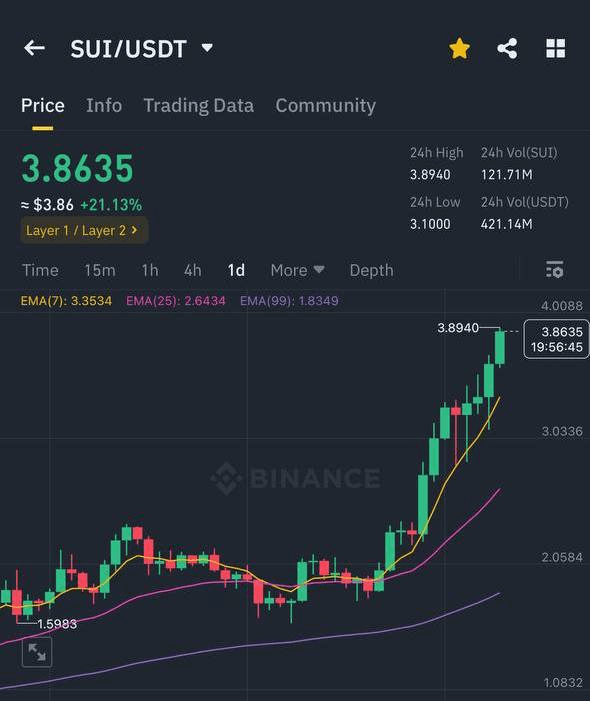This screenshot has height=701, width=590.
Task: Select the EMA(7) indicator label
Action: point(66,300)
